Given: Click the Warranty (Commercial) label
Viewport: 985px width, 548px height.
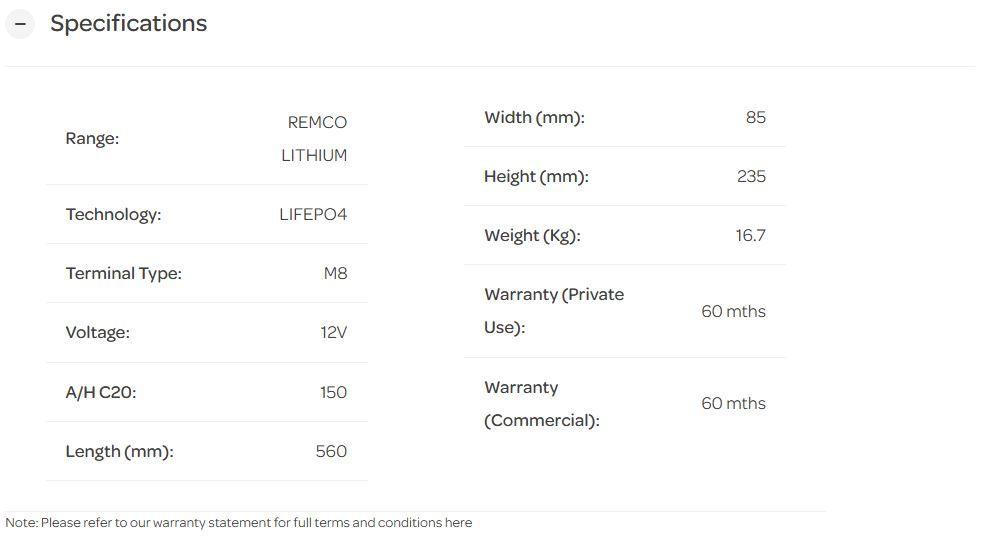Looking at the screenshot, I should point(542,404).
